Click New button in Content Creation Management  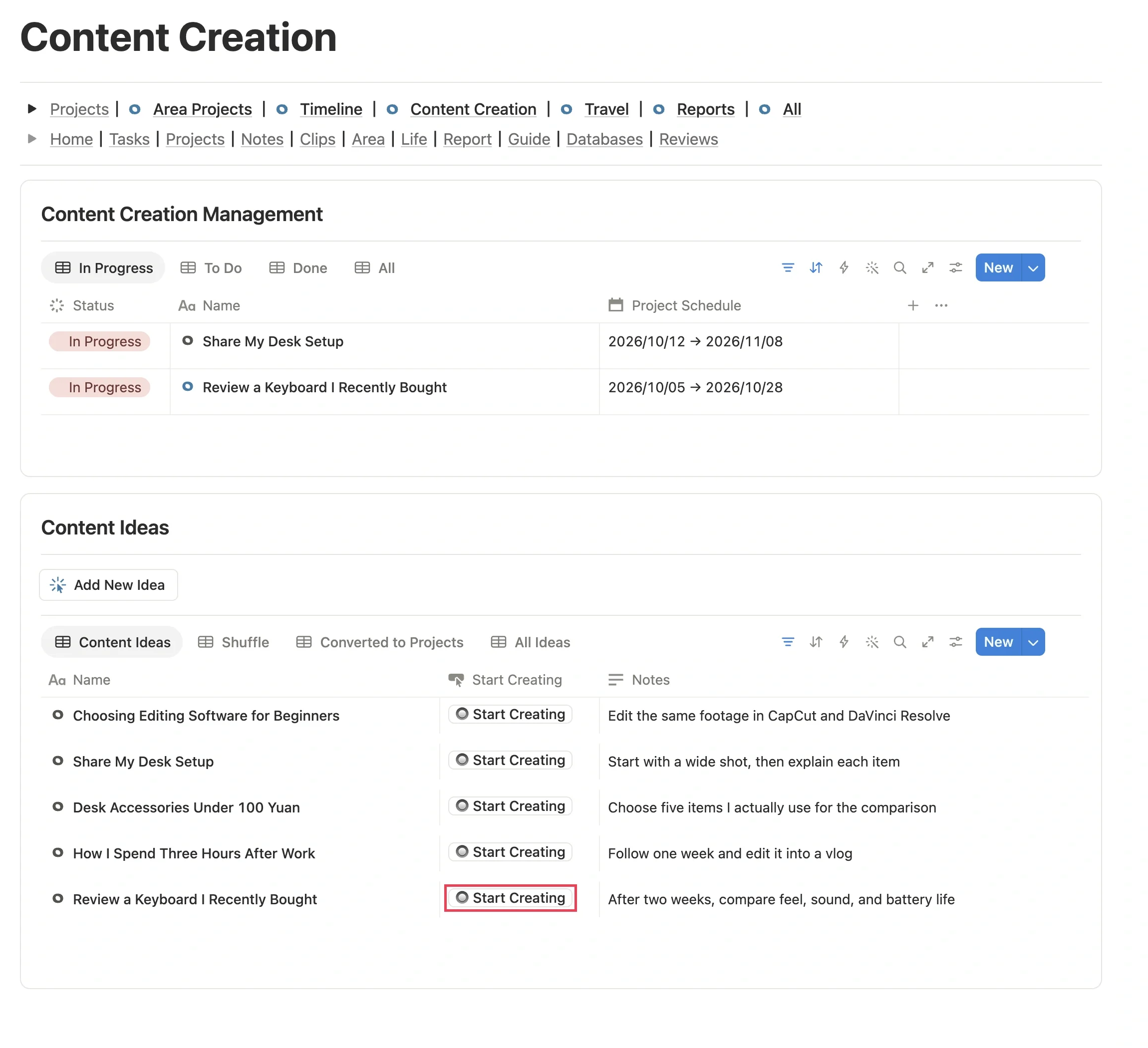click(998, 267)
